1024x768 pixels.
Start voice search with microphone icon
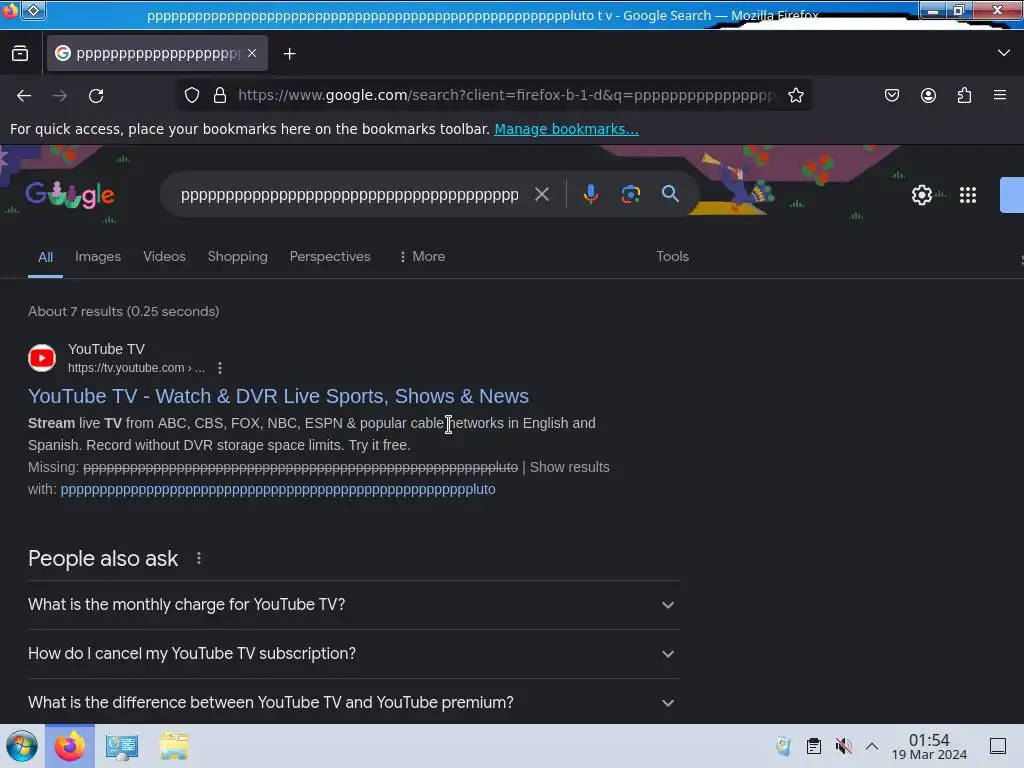point(590,194)
